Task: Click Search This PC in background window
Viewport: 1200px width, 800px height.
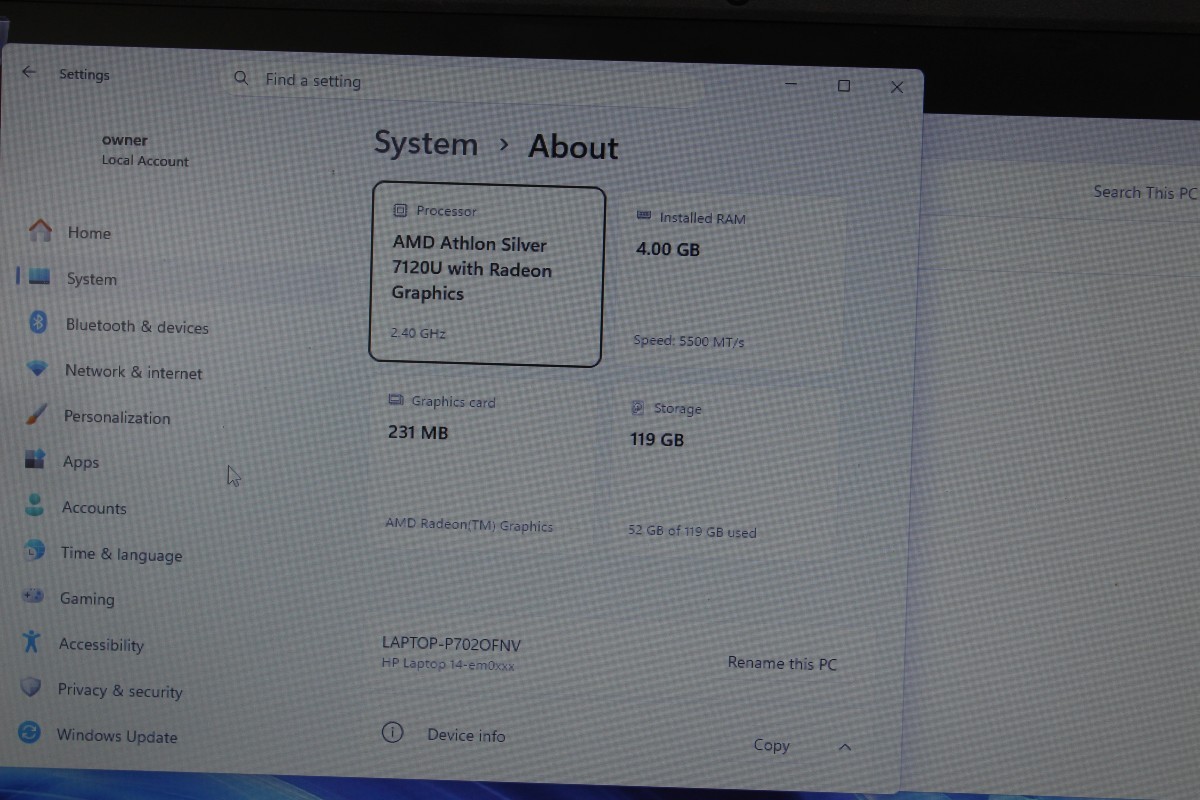Action: [1144, 192]
